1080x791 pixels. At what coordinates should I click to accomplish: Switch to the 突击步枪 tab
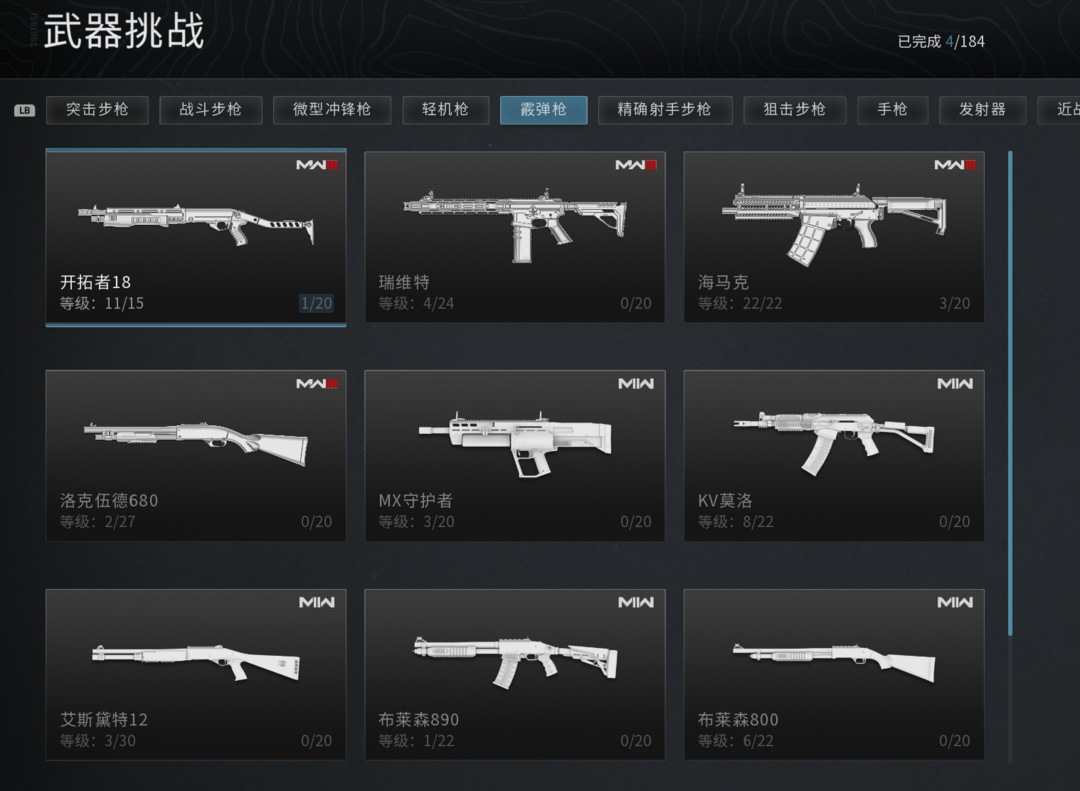(x=97, y=110)
